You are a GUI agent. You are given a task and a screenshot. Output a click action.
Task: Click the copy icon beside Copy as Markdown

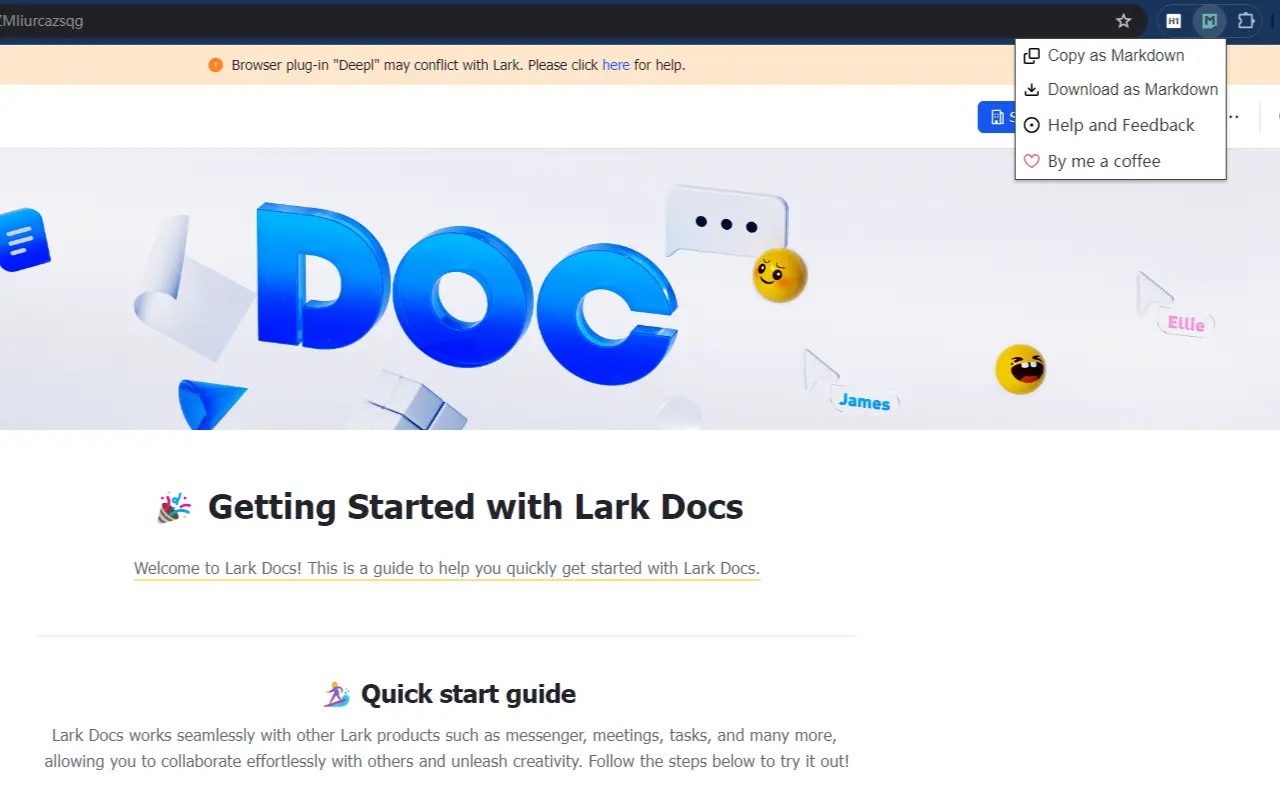click(1031, 55)
